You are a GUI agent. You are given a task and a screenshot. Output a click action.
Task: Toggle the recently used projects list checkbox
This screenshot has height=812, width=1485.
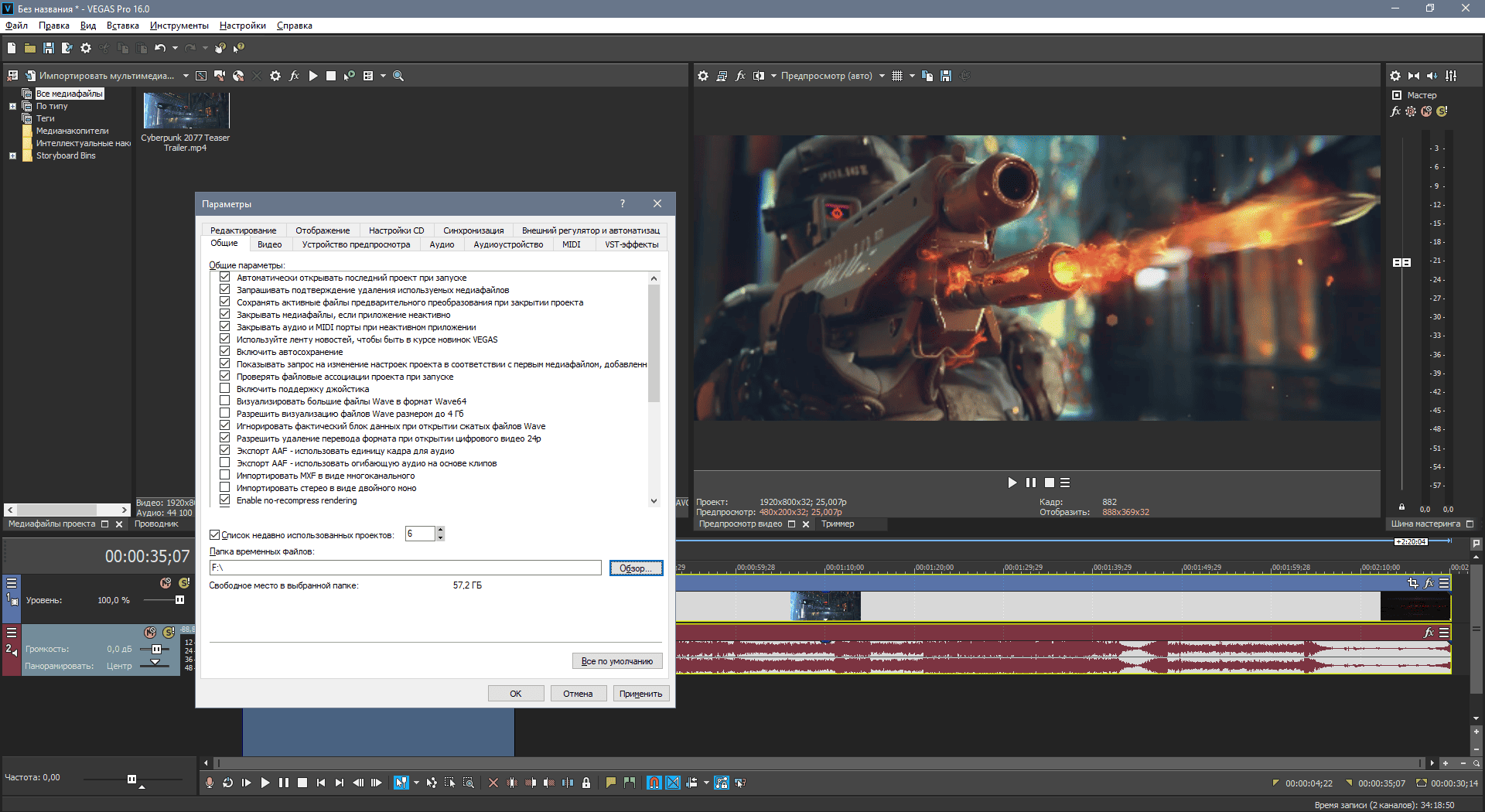[x=215, y=534]
